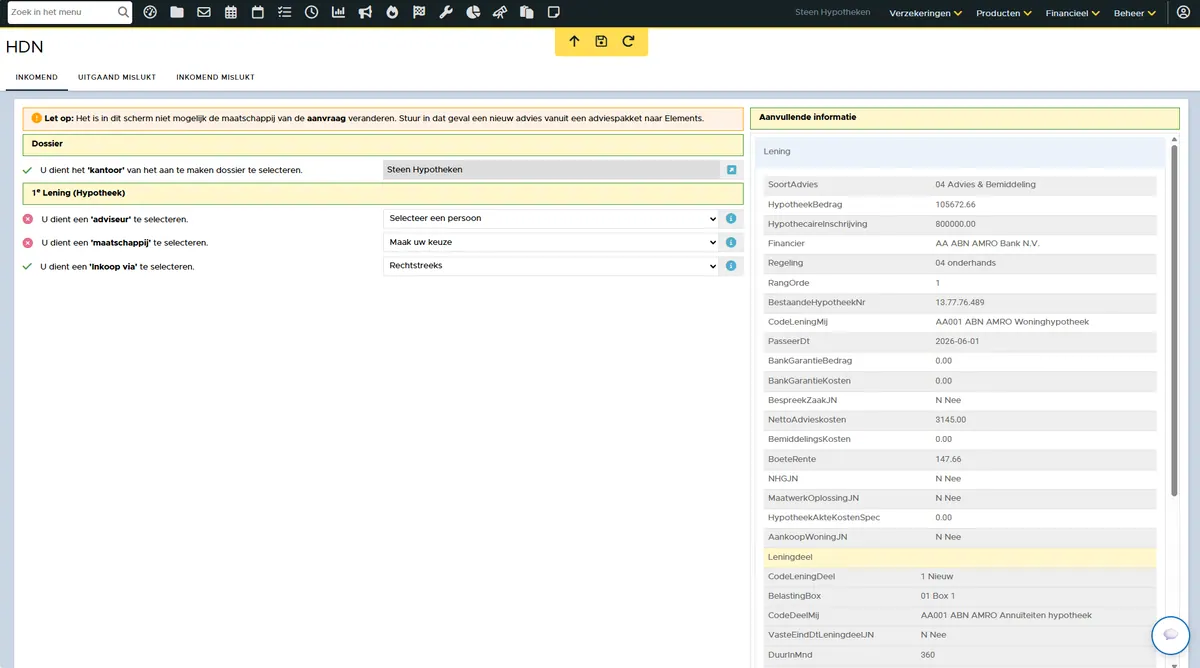Focus the 'Zoek in het menu' search field
The image size is (1200, 668).
tap(61, 13)
